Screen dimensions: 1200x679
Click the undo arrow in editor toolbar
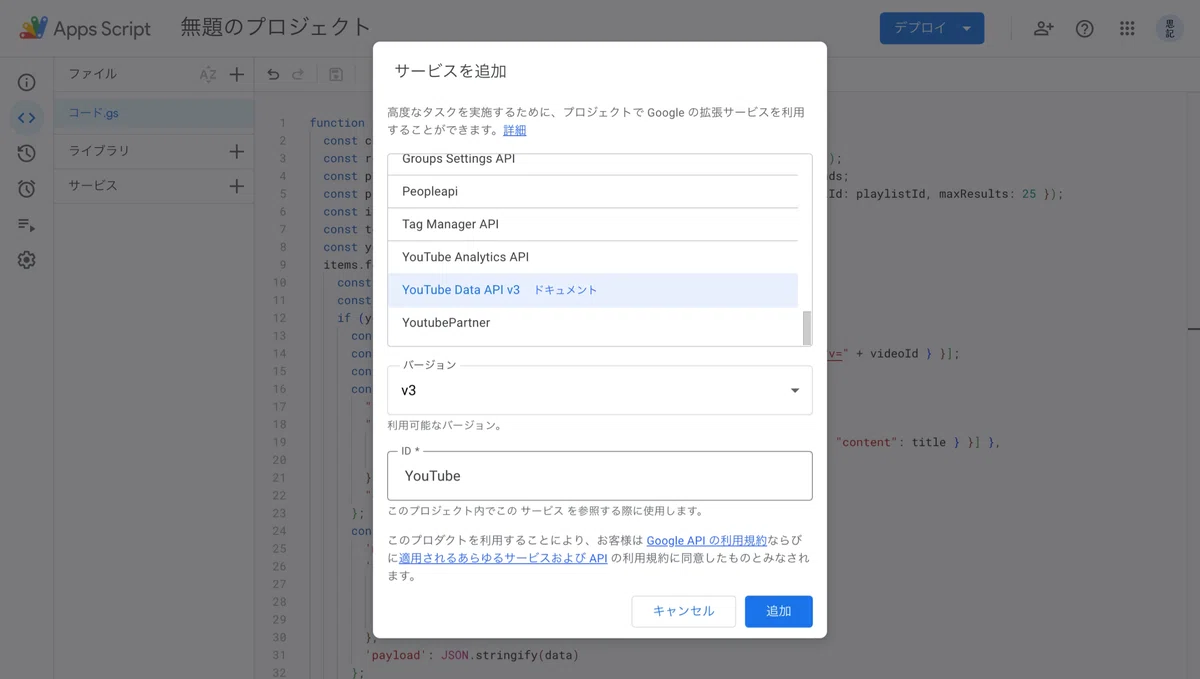pos(273,74)
